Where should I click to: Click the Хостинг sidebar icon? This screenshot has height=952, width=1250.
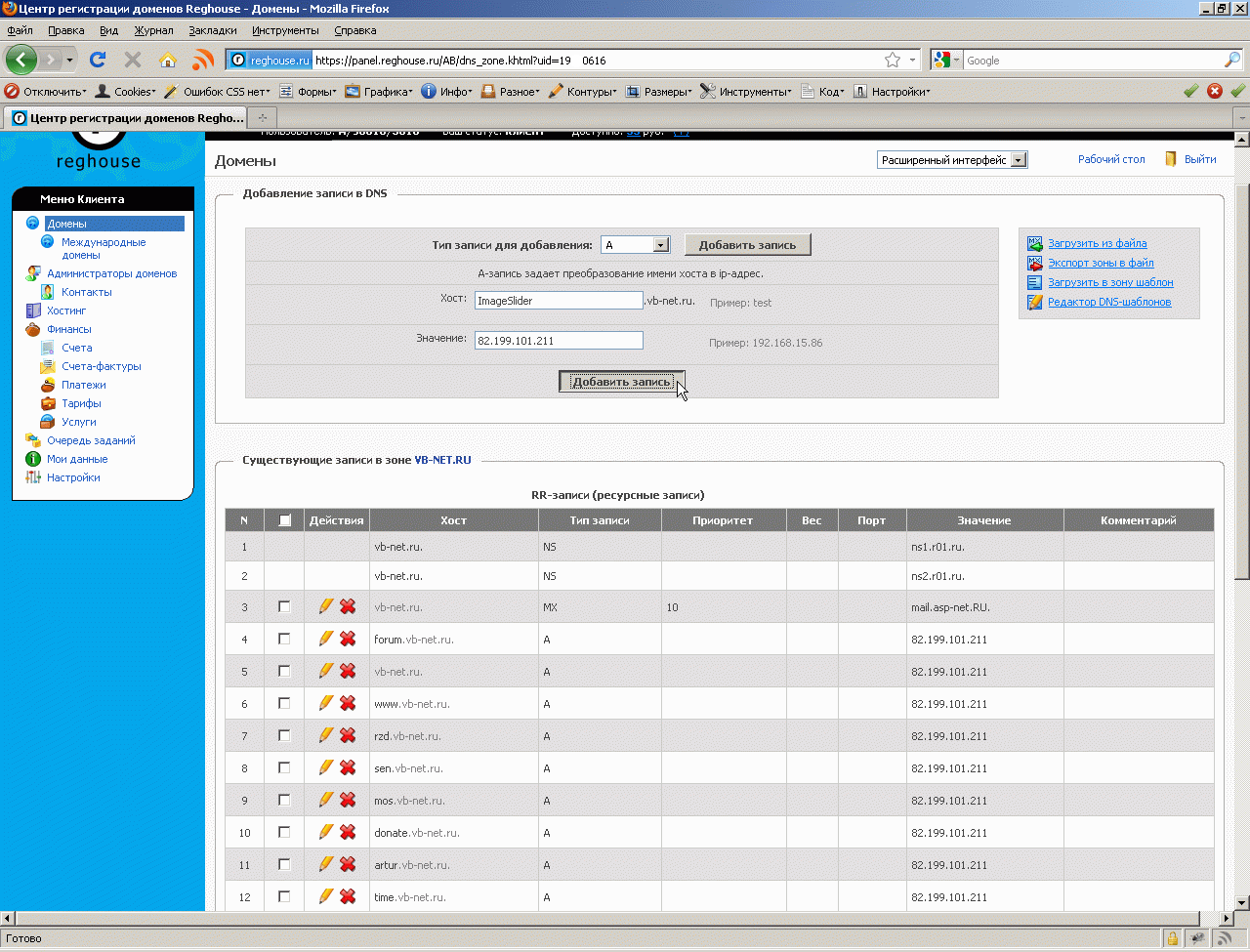point(33,310)
